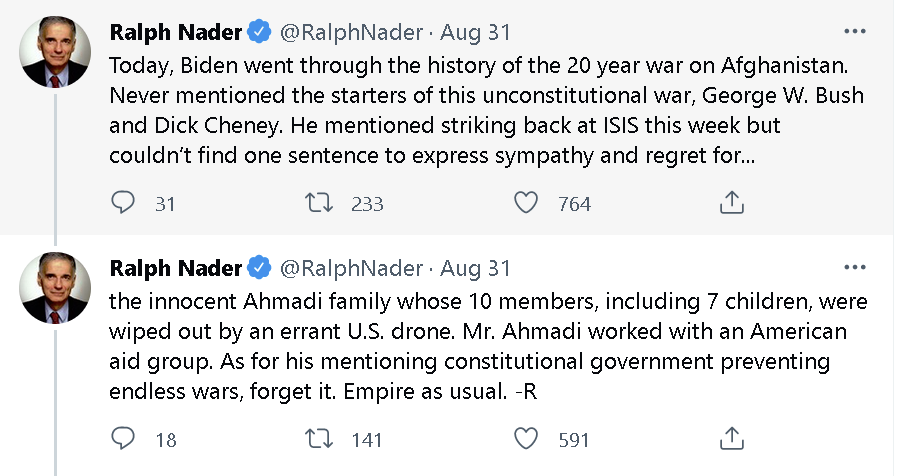Open Ralph Nader name link in first tweet
The height and width of the screenshot is (476, 913).
tap(175, 32)
